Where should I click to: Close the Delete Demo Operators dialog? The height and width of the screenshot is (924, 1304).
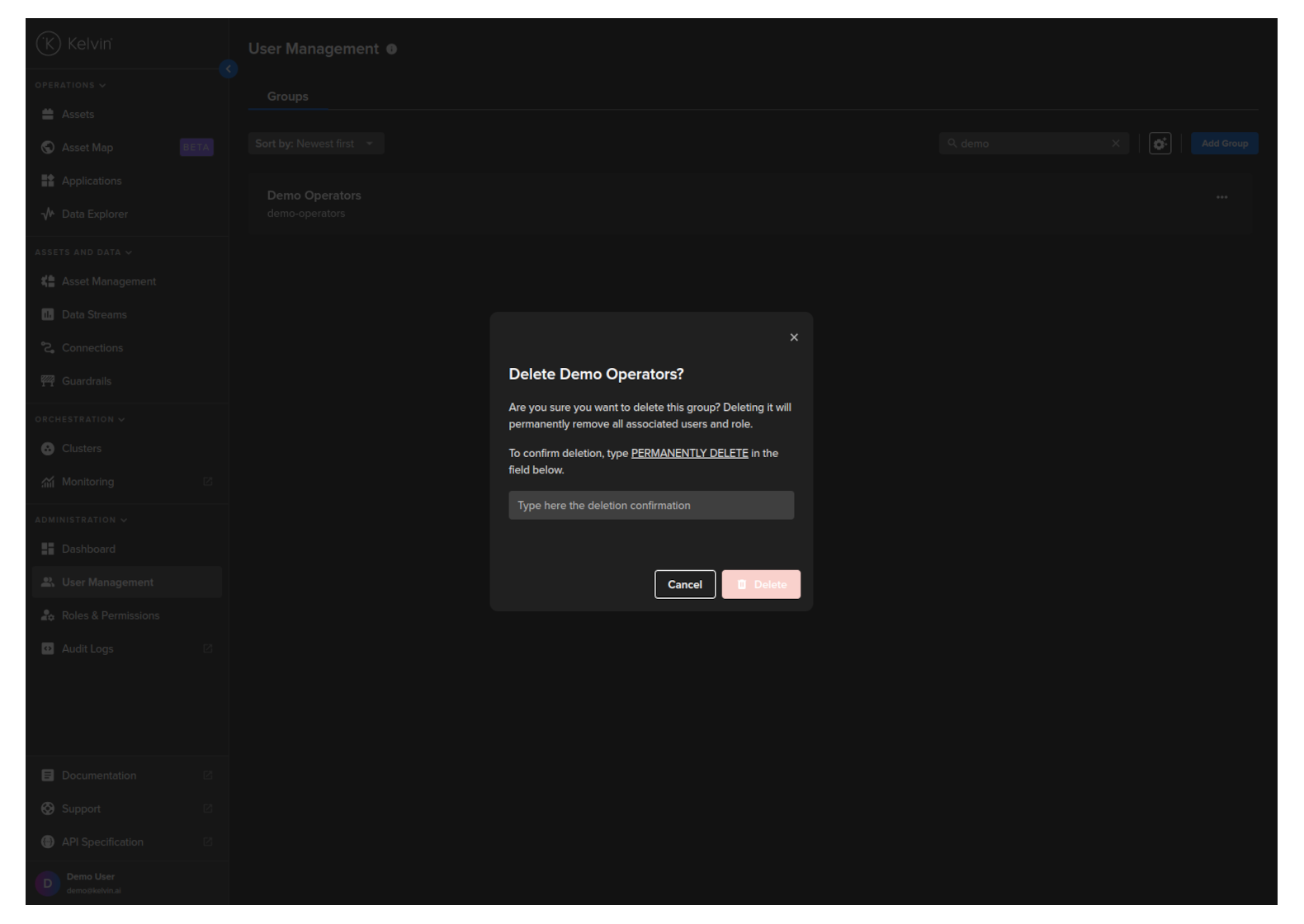coord(794,337)
